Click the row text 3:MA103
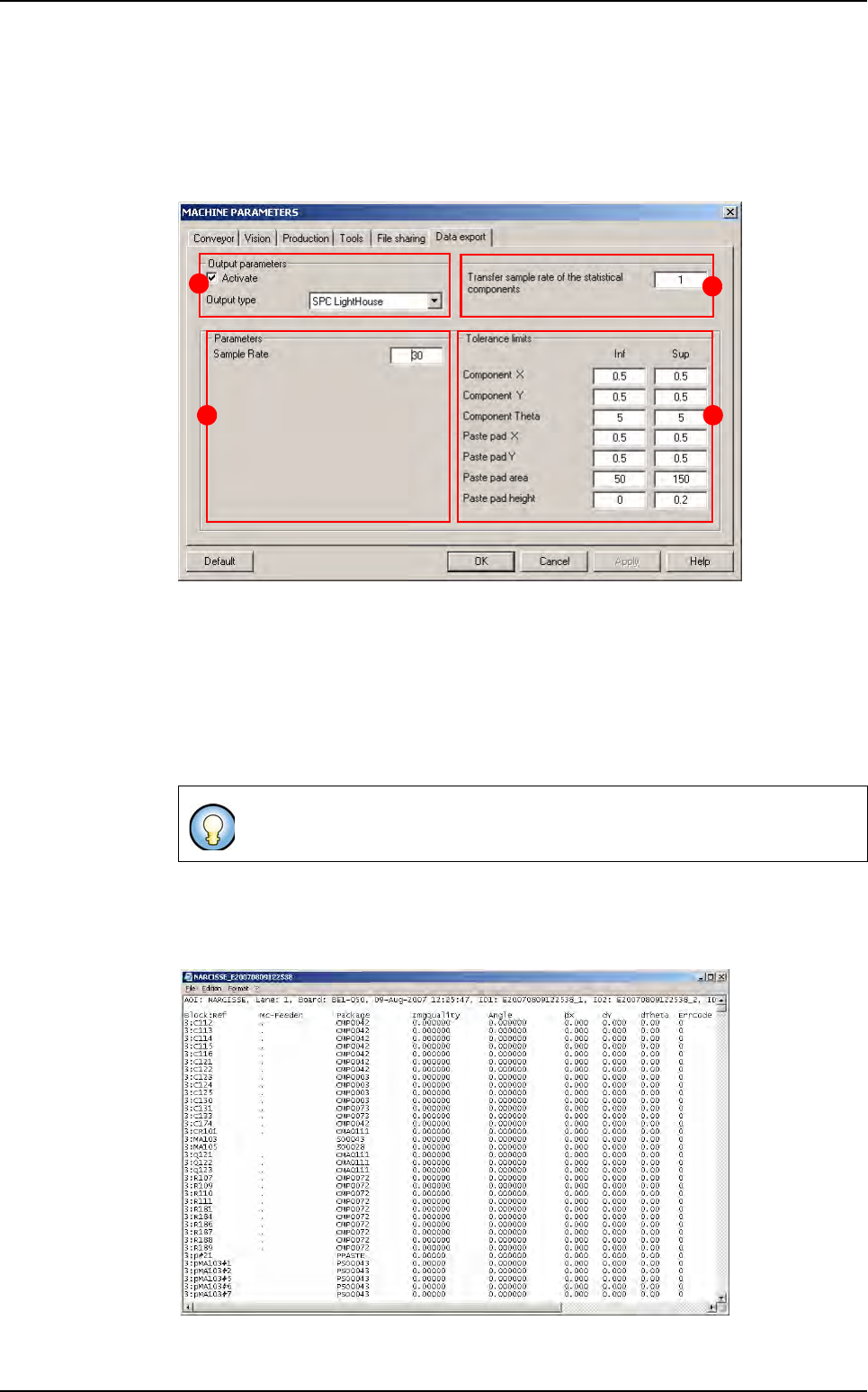The image size is (868, 1392). click(201, 1139)
